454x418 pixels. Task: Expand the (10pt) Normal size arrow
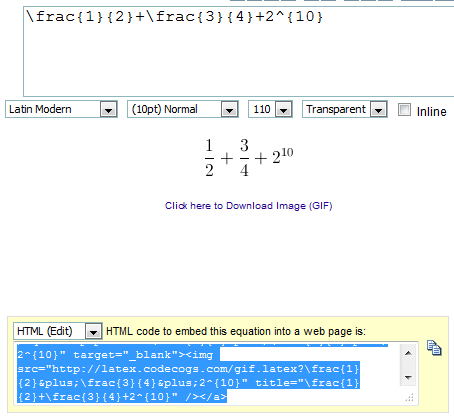coord(229,109)
